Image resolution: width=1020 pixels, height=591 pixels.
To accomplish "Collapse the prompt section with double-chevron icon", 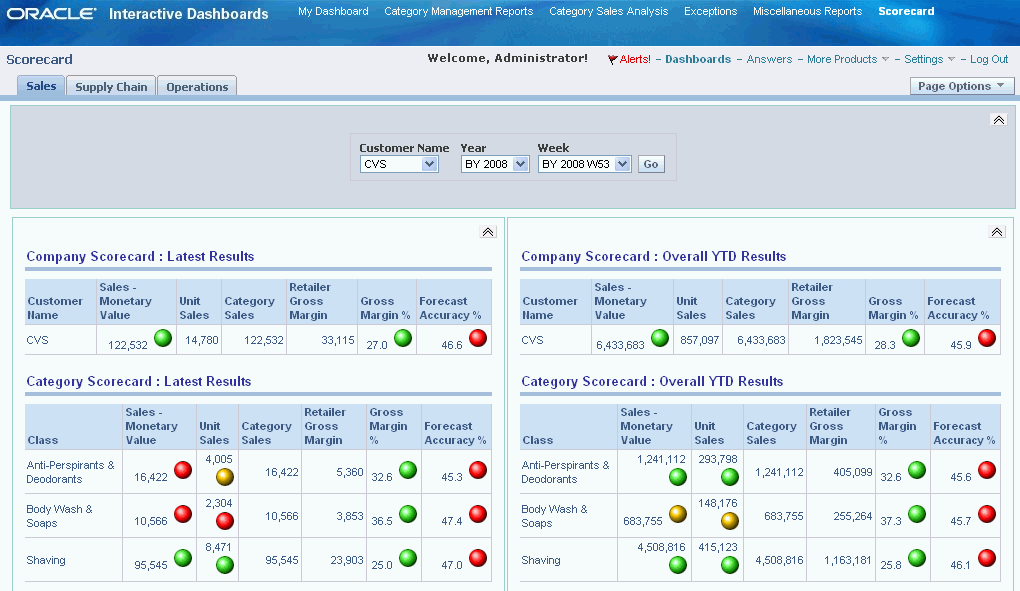I will click(999, 120).
